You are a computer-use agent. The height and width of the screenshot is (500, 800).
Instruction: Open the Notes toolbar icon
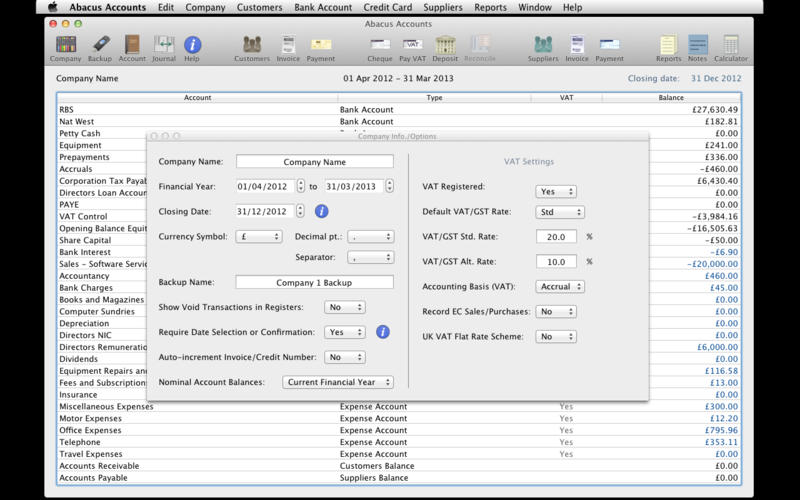pyautogui.click(x=698, y=46)
